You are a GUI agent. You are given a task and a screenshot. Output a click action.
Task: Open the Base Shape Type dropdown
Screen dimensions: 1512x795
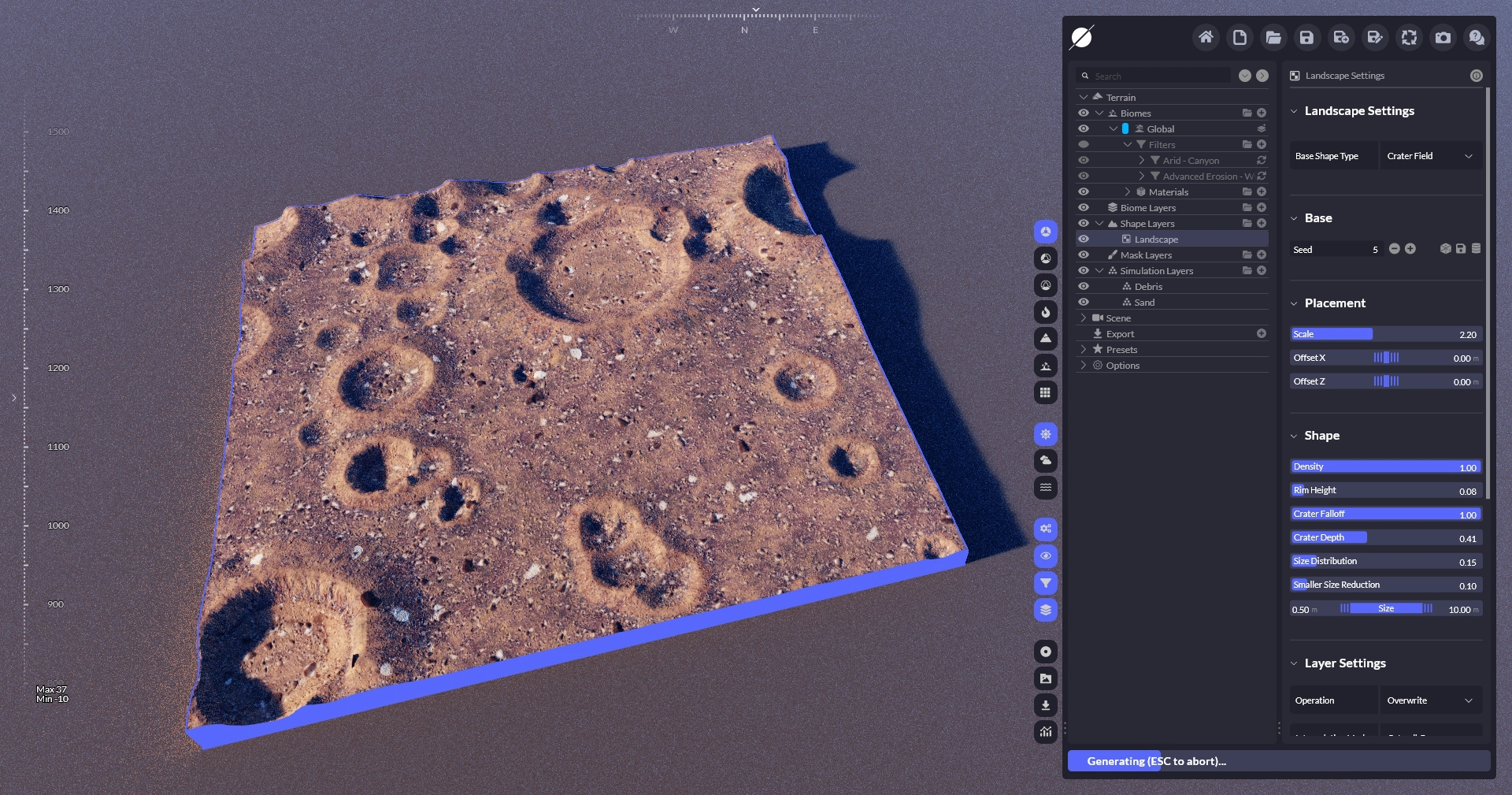pyautogui.click(x=1429, y=156)
